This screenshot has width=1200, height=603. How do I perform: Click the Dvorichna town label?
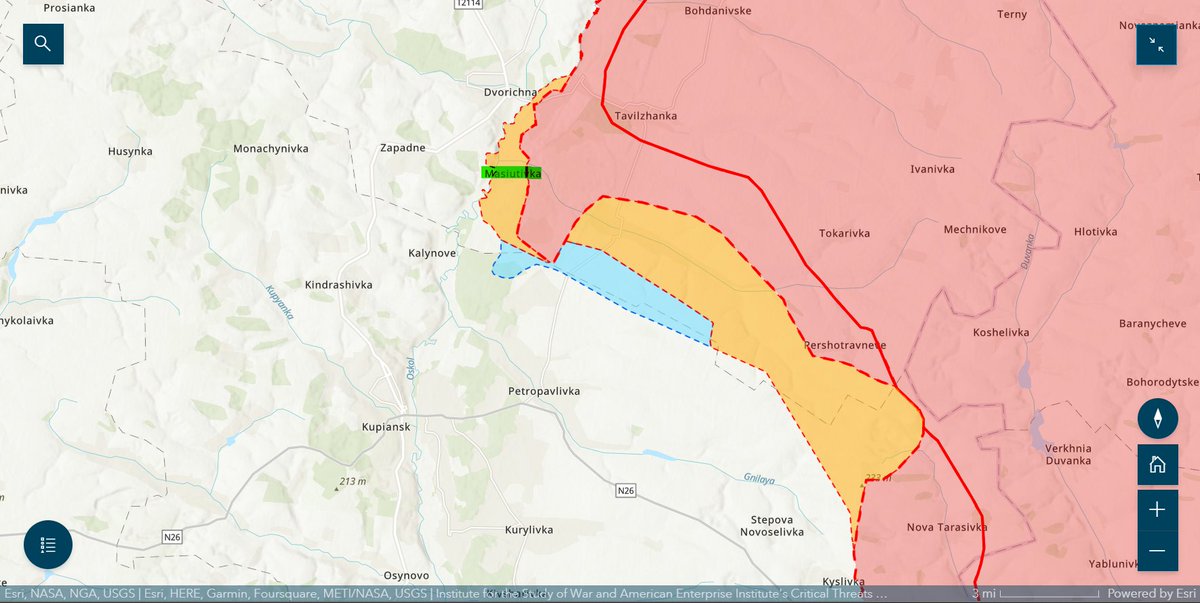pyautogui.click(x=510, y=92)
